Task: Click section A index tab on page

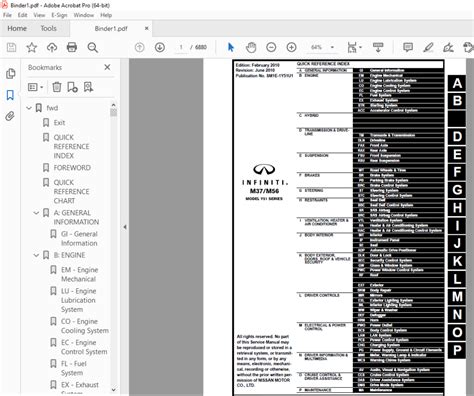Action: 457,83
